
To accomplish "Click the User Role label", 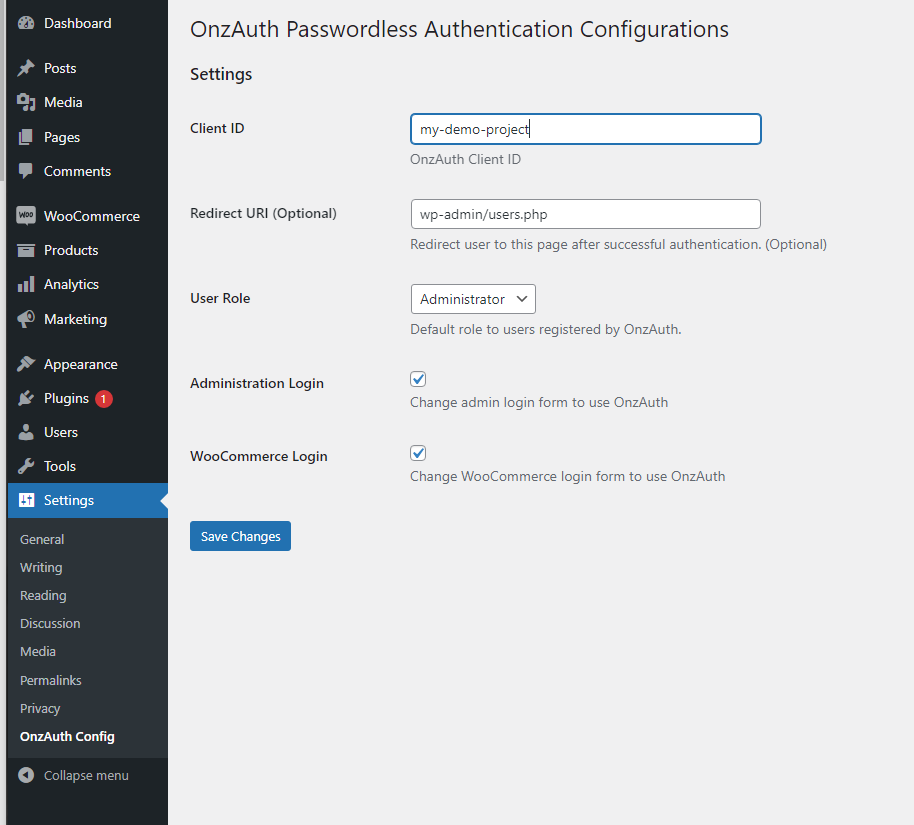I will (220, 298).
